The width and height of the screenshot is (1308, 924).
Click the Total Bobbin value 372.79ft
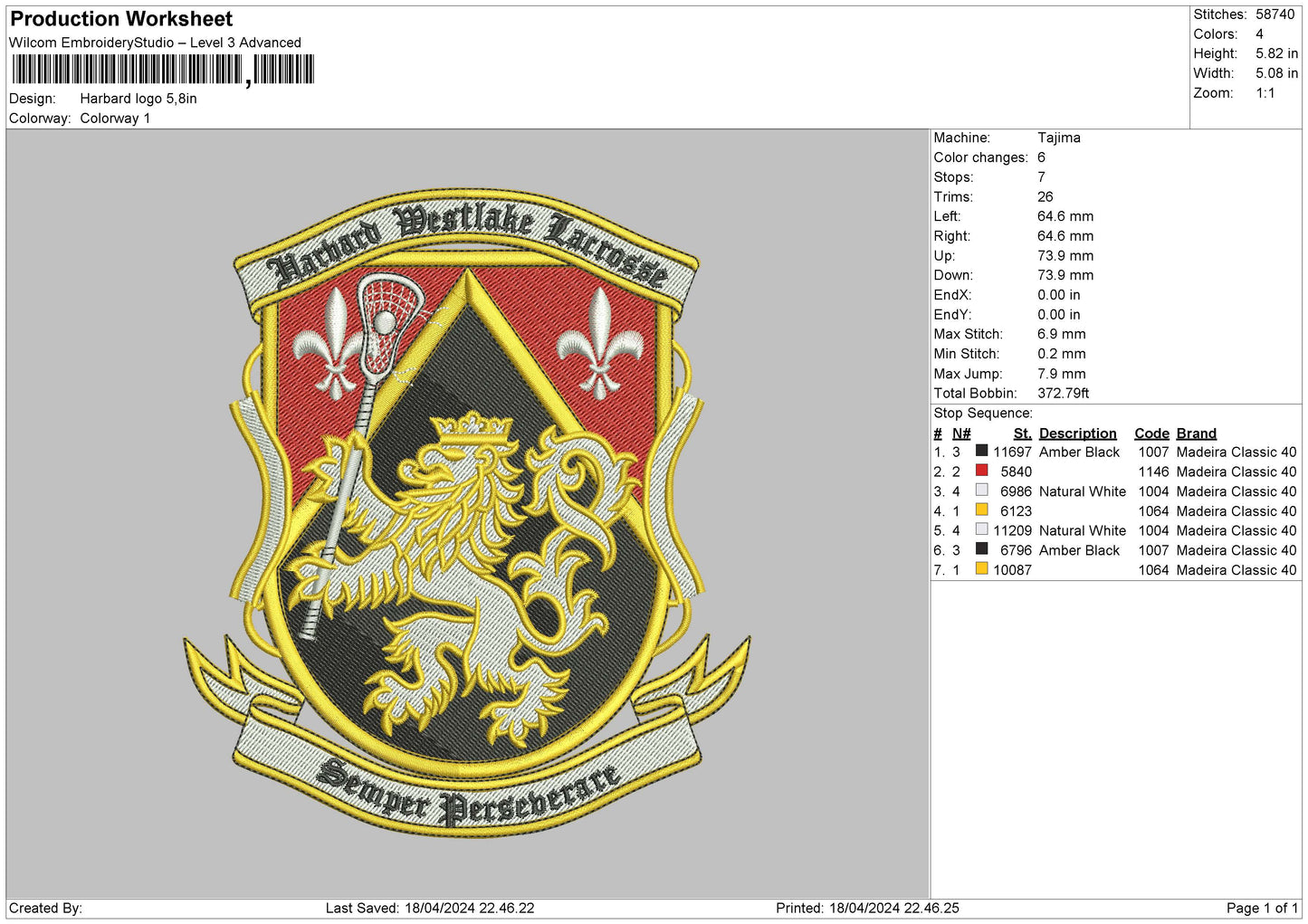pyautogui.click(x=1064, y=394)
